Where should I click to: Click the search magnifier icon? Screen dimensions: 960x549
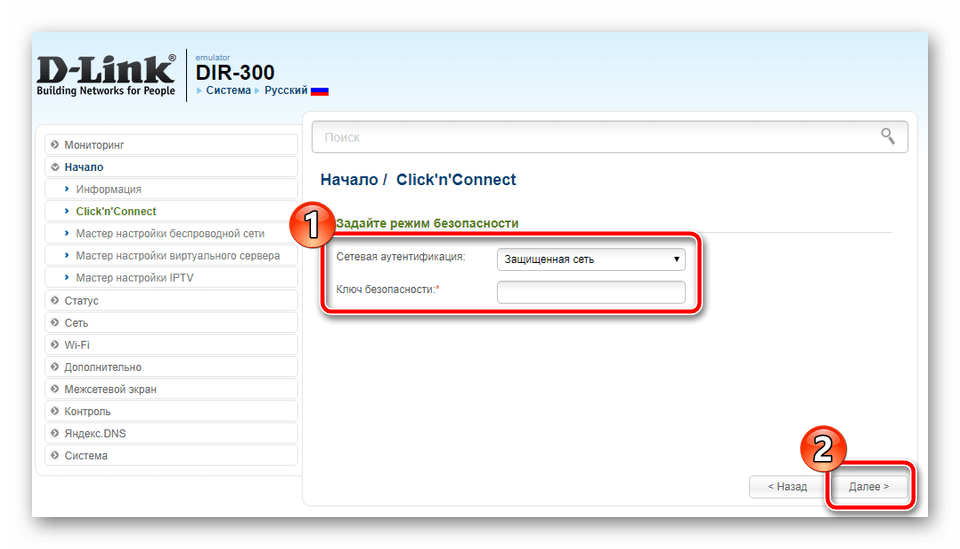(888, 136)
